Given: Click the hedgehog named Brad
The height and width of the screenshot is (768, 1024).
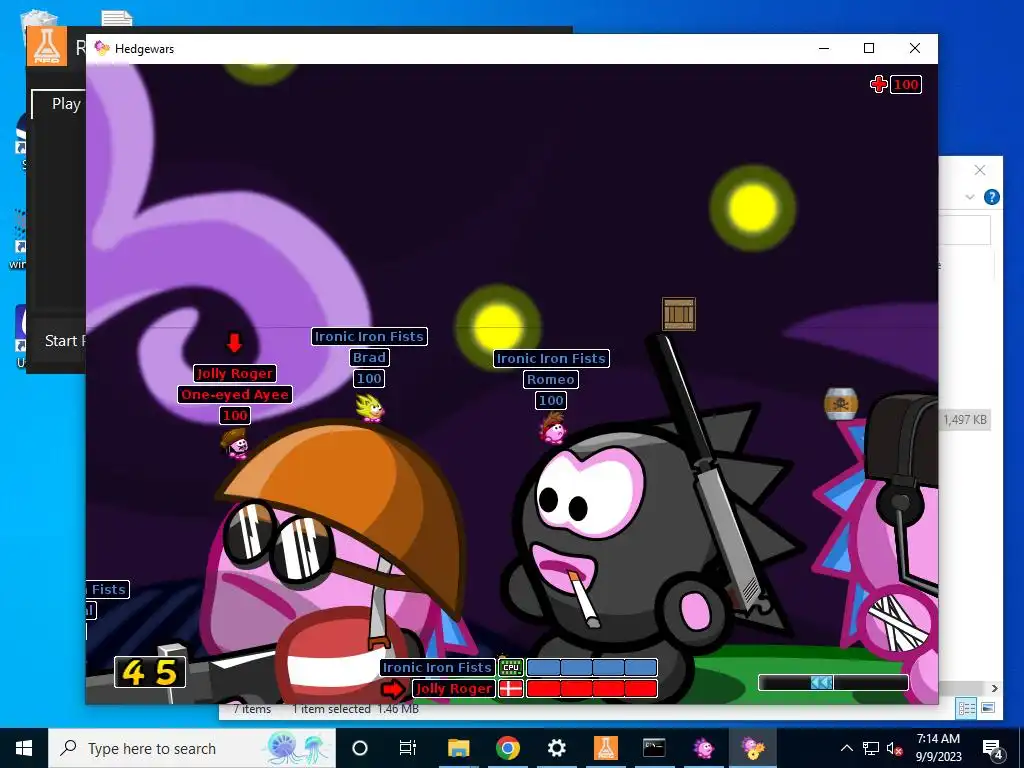Looking at the screenshot, I should [370, 408].
